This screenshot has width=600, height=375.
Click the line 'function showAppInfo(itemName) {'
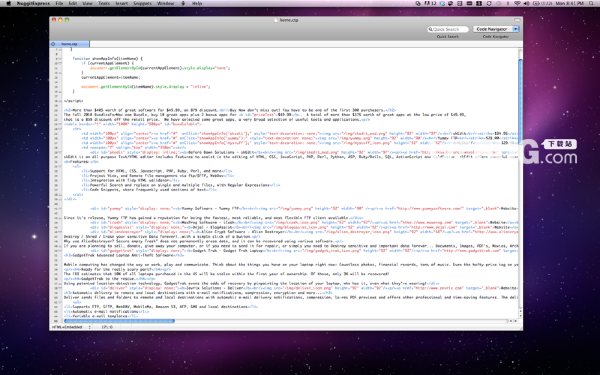pyautogui.click(x=108, y=59)
